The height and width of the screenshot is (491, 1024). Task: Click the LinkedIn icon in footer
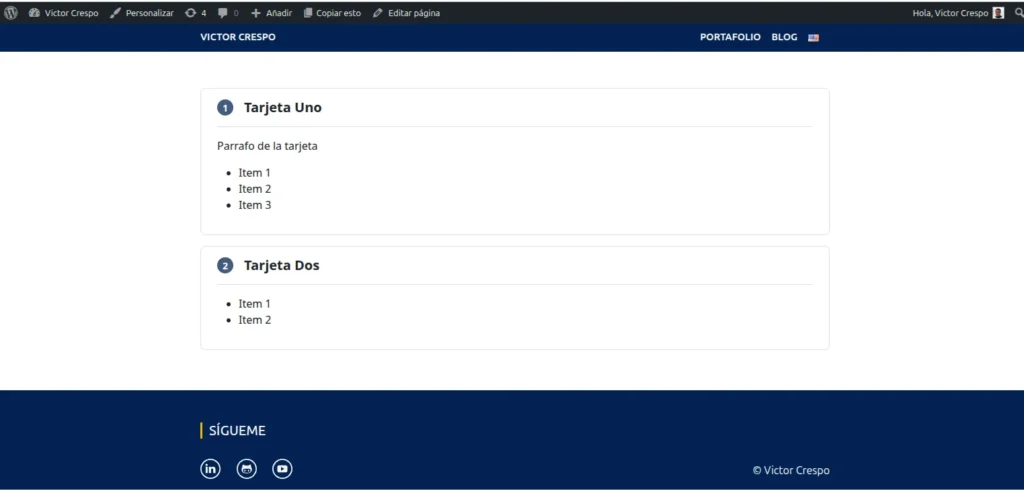(210, 469)
